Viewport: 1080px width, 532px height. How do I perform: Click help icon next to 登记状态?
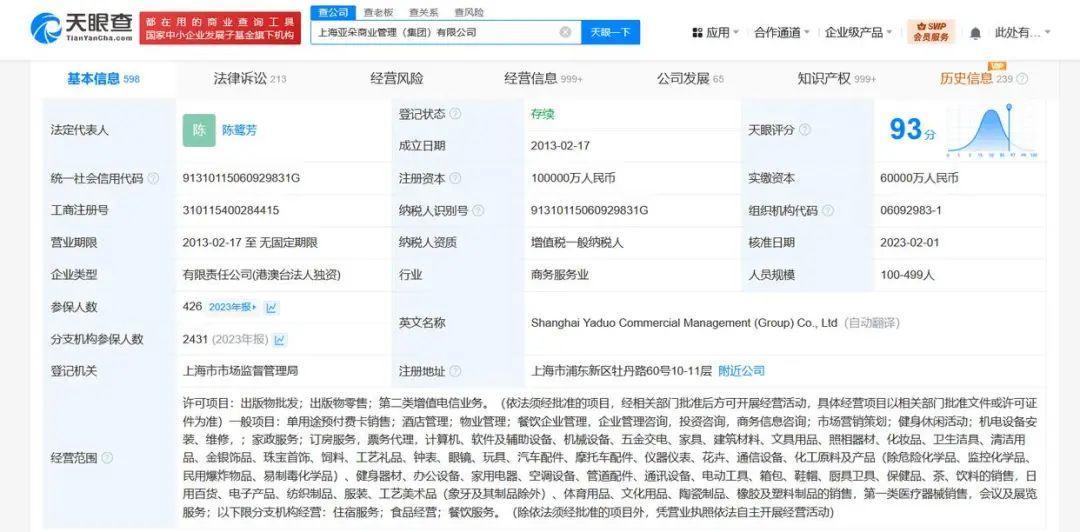455,114
